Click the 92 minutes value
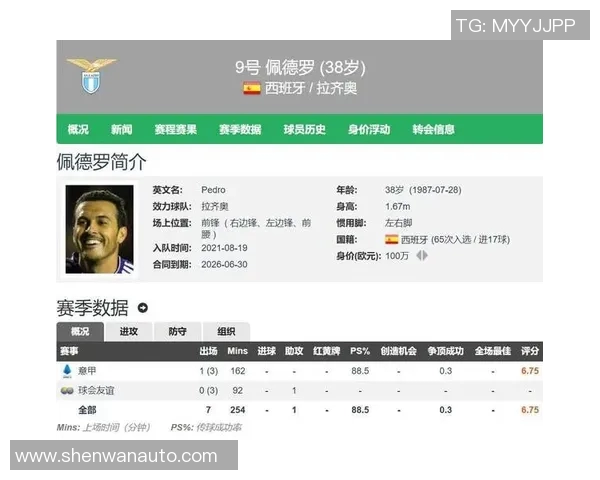This screenshot has width=600, height=480. coord(238,390)
